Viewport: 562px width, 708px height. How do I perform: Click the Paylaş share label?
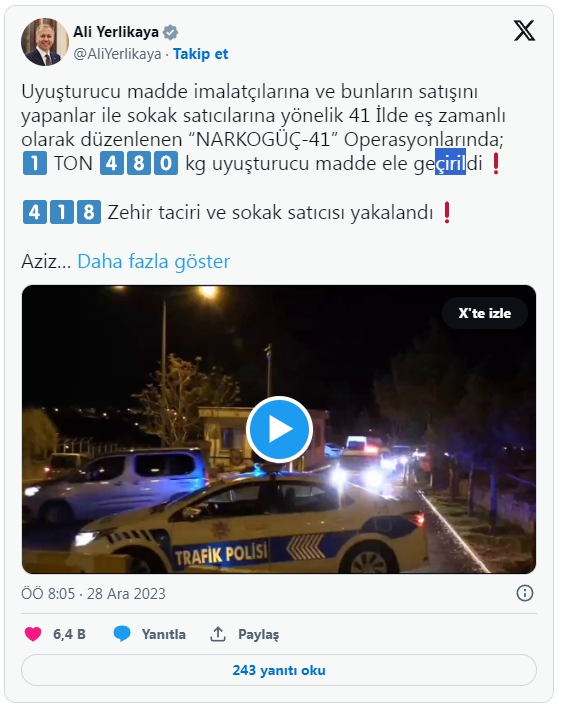click(x=259, y=634)
